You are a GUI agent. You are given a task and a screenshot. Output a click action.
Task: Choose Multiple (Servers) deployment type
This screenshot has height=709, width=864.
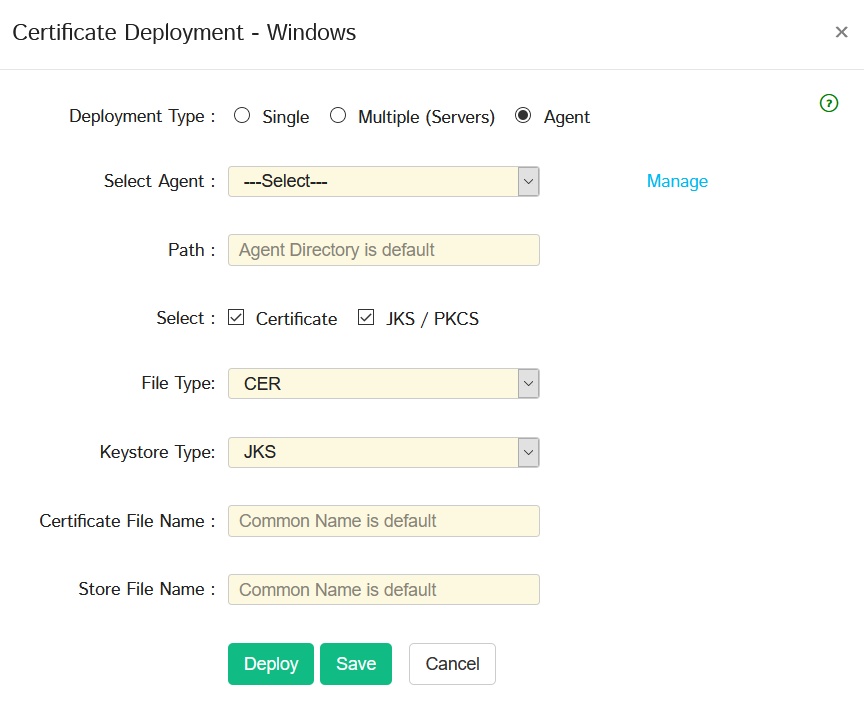(x=338, y=116)
